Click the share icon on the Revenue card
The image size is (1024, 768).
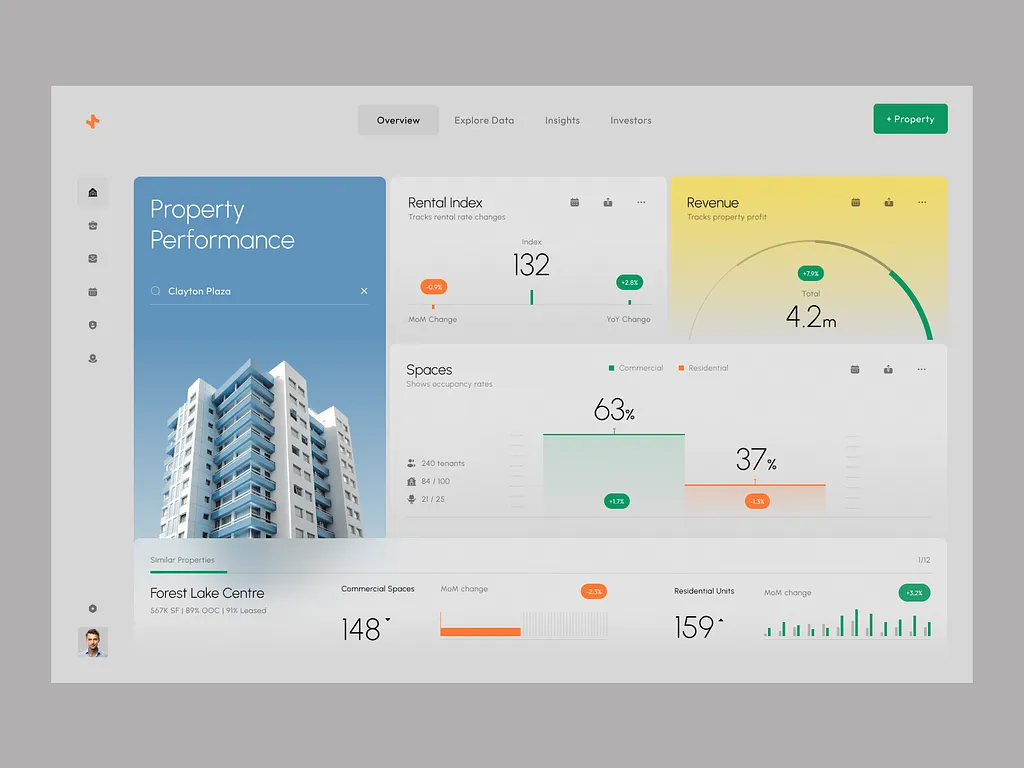pos(888,202)
